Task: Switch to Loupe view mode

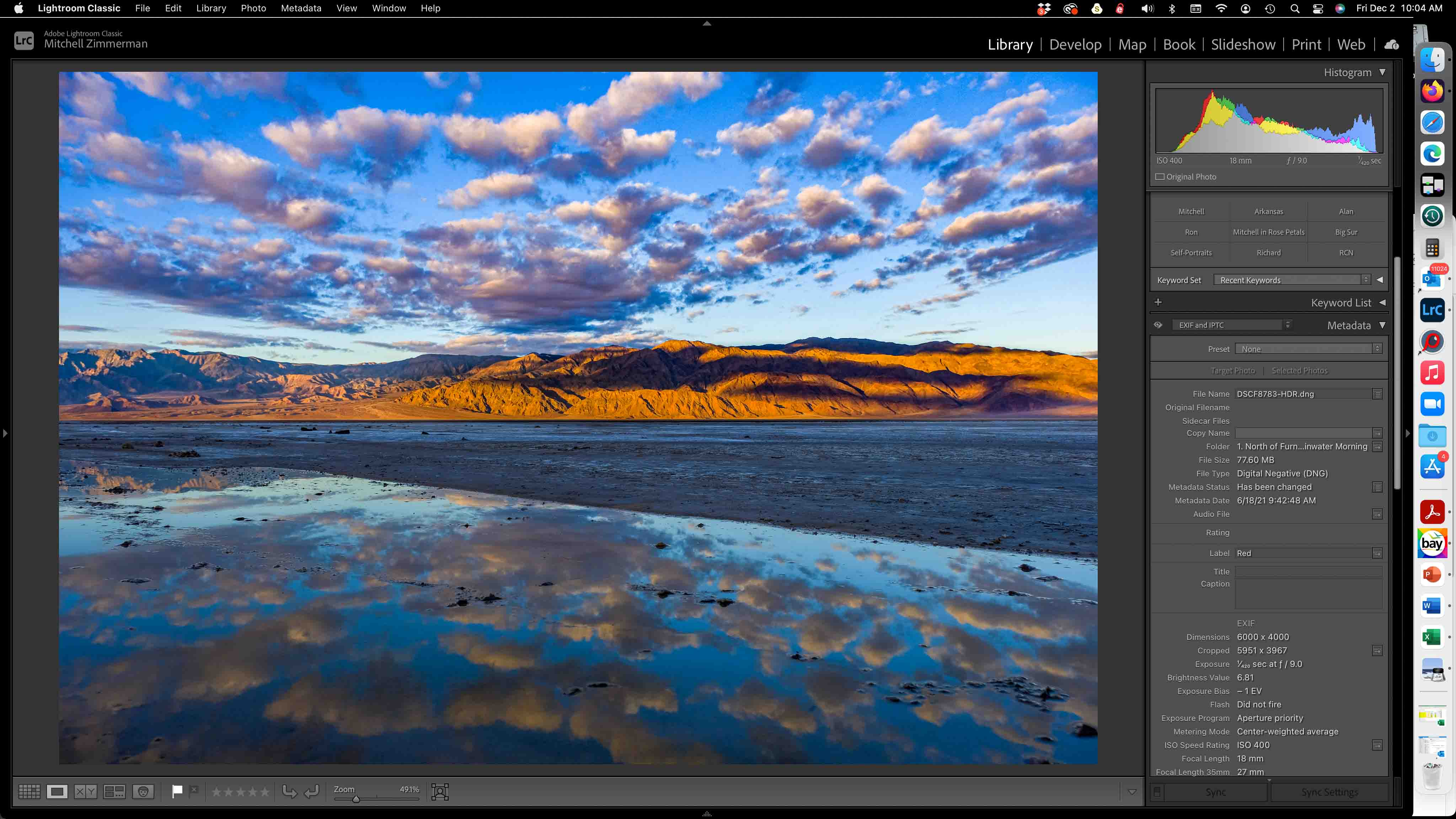Action: coord(57,791)
